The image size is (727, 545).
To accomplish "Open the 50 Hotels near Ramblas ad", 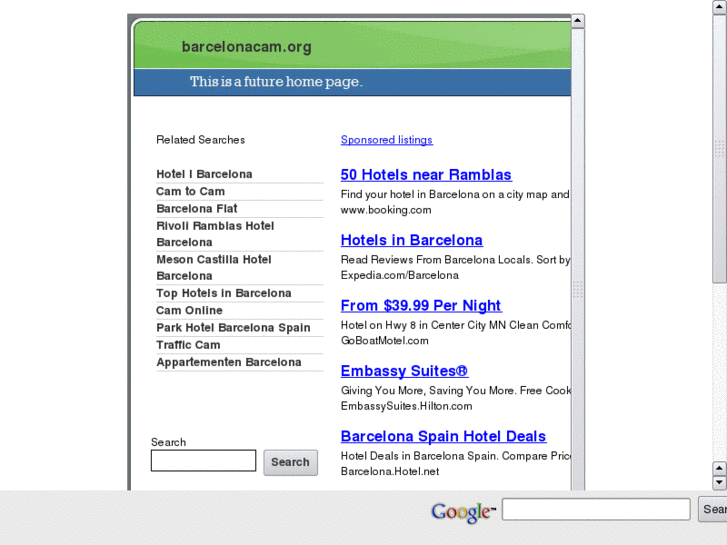I will pos(426,174).
